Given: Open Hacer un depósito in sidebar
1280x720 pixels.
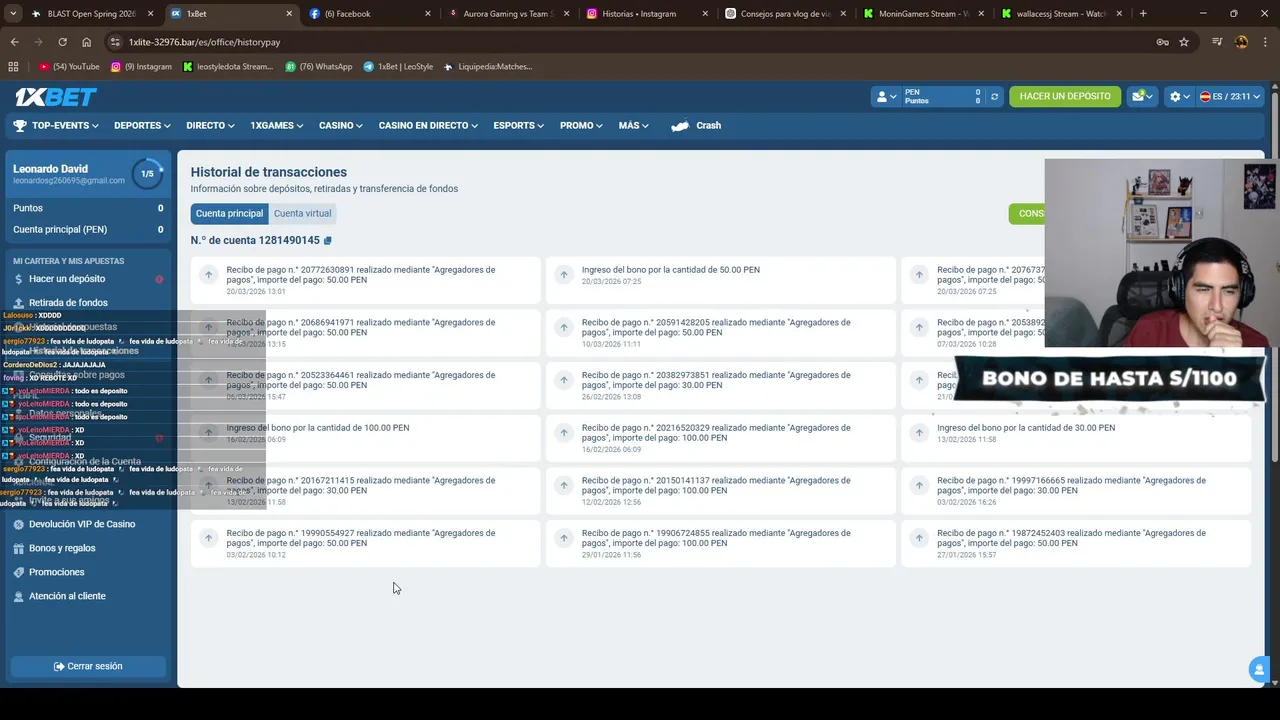Looking at the screenshot, I should point(67,279).
